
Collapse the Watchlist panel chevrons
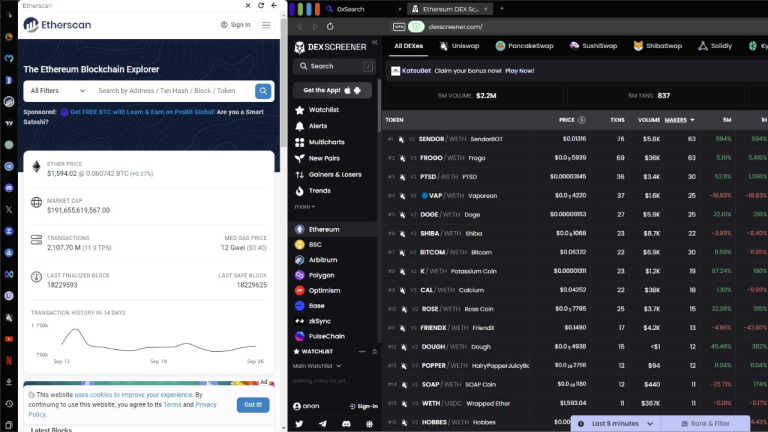375,352
